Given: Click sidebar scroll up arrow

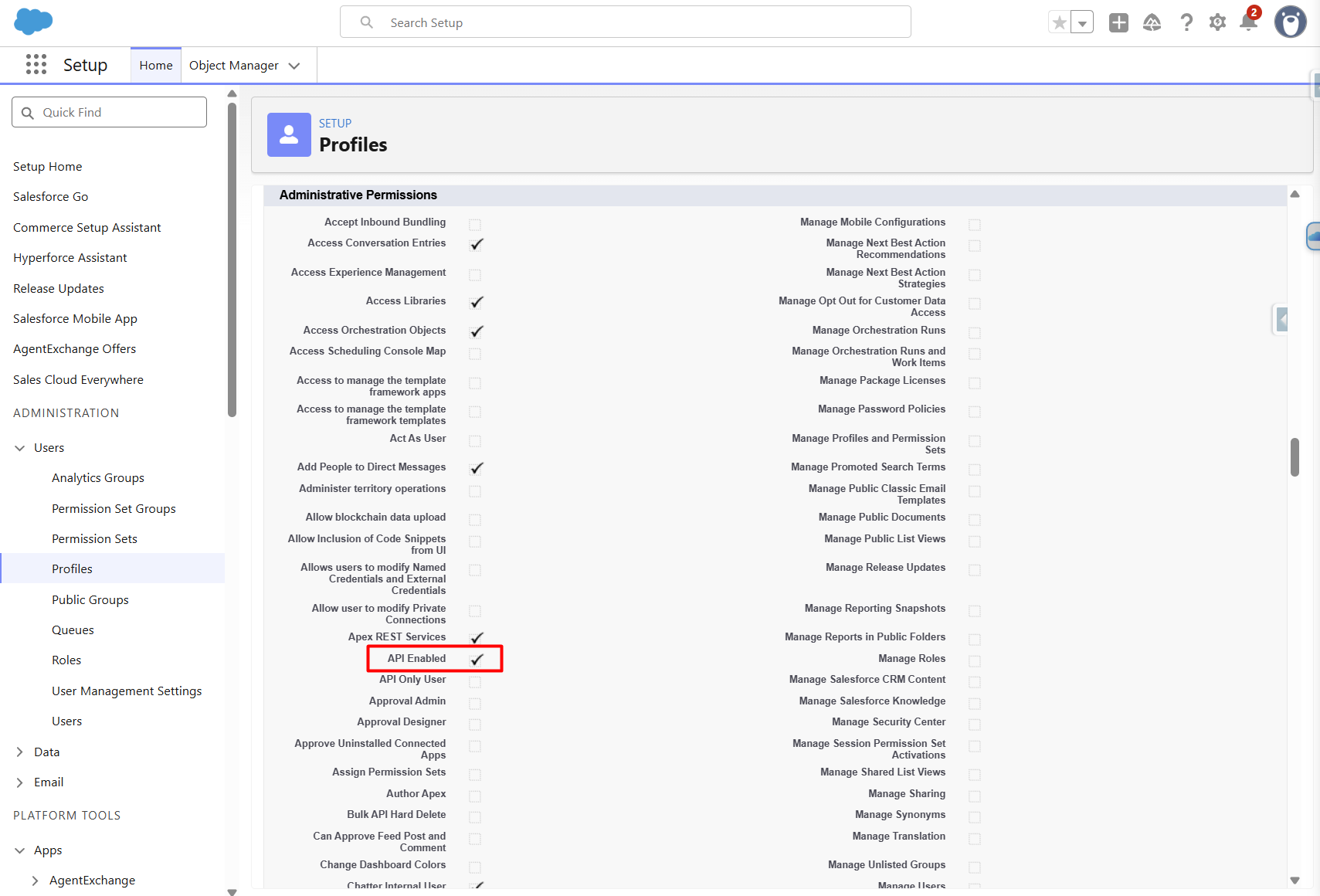Looking at the screenshot, I should 232,93.
